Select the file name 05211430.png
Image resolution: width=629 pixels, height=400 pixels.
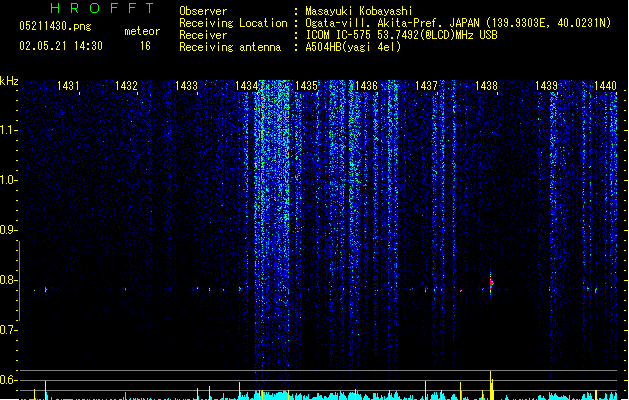(x=55, y=26)
